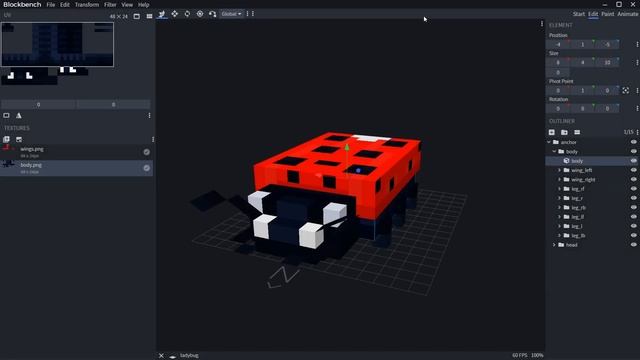
Task: Click the UV editor texture preview
Action: pyautogui.click(x=58, y=44)
